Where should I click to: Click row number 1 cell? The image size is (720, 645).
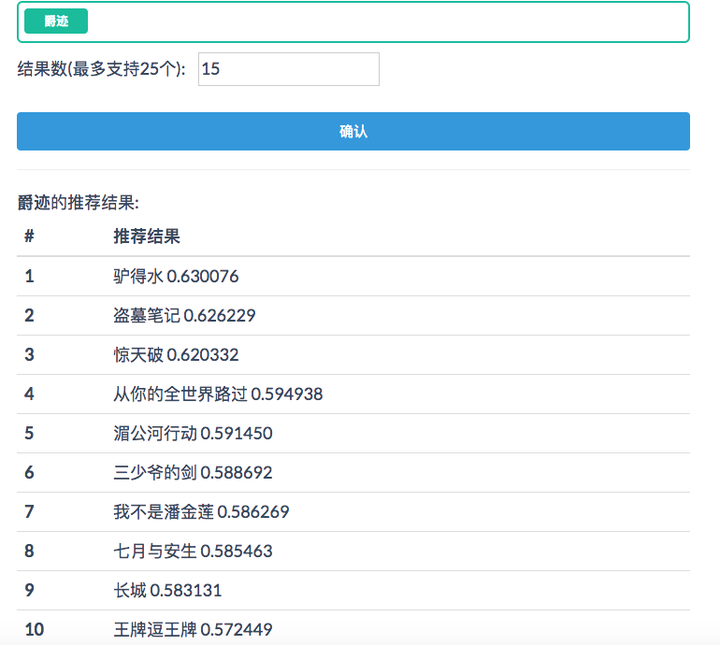29,276
